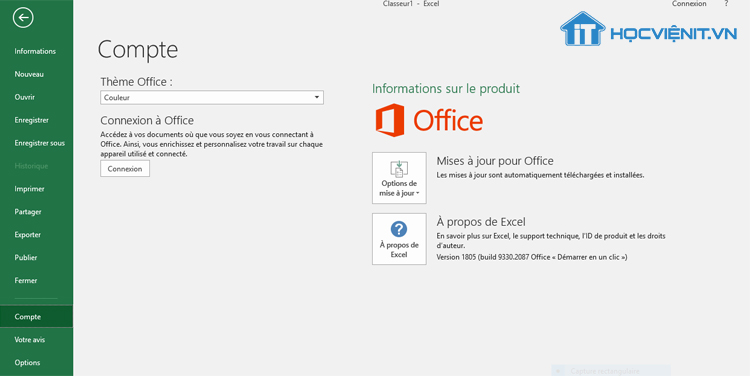Open the Informations page
750x376 pixels.
click(35, 51)
